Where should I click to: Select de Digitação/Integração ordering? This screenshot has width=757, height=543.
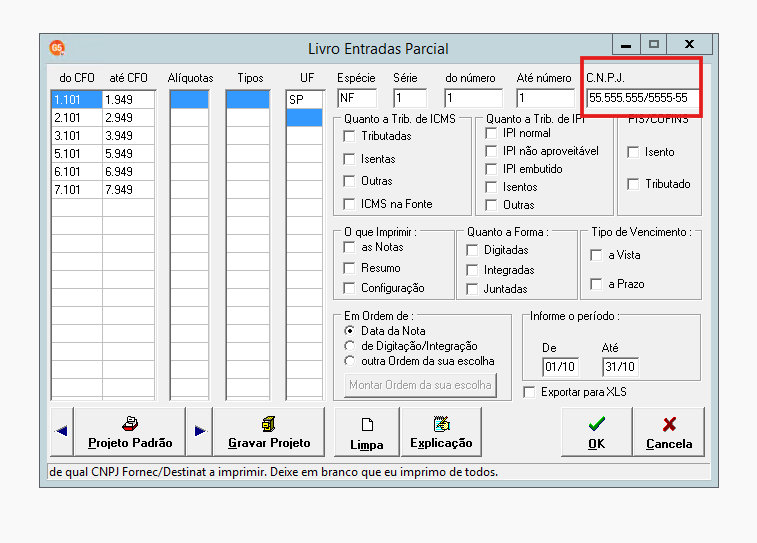tap(350, 346)
